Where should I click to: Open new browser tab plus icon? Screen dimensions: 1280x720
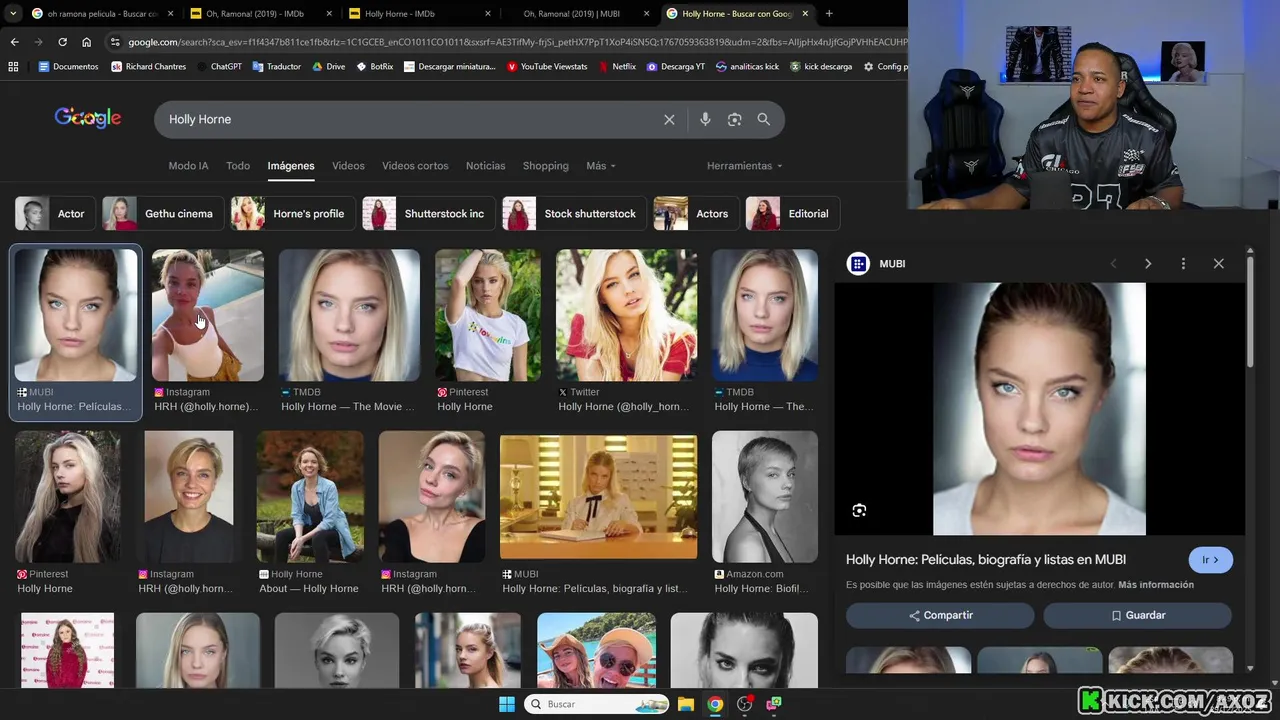[829, 14]
